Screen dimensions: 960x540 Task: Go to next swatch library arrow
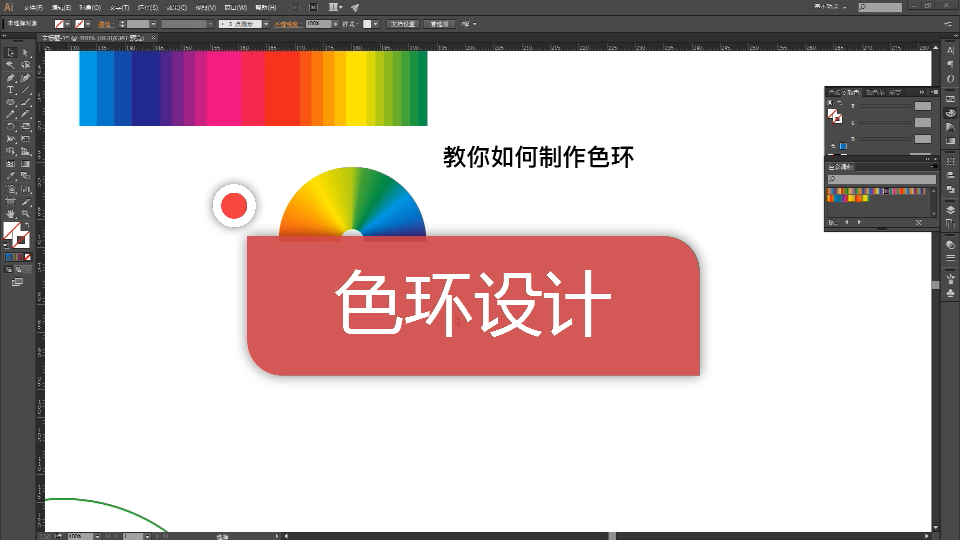click(x=859, y=222)
